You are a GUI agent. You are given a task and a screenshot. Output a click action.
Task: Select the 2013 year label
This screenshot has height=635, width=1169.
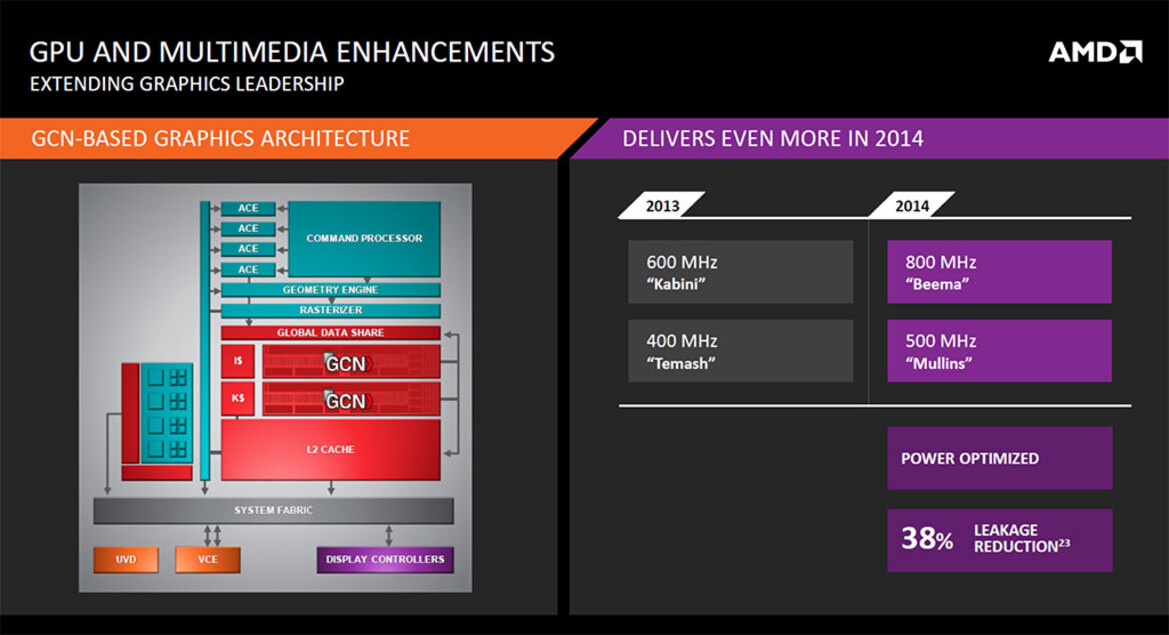point(662,206)
